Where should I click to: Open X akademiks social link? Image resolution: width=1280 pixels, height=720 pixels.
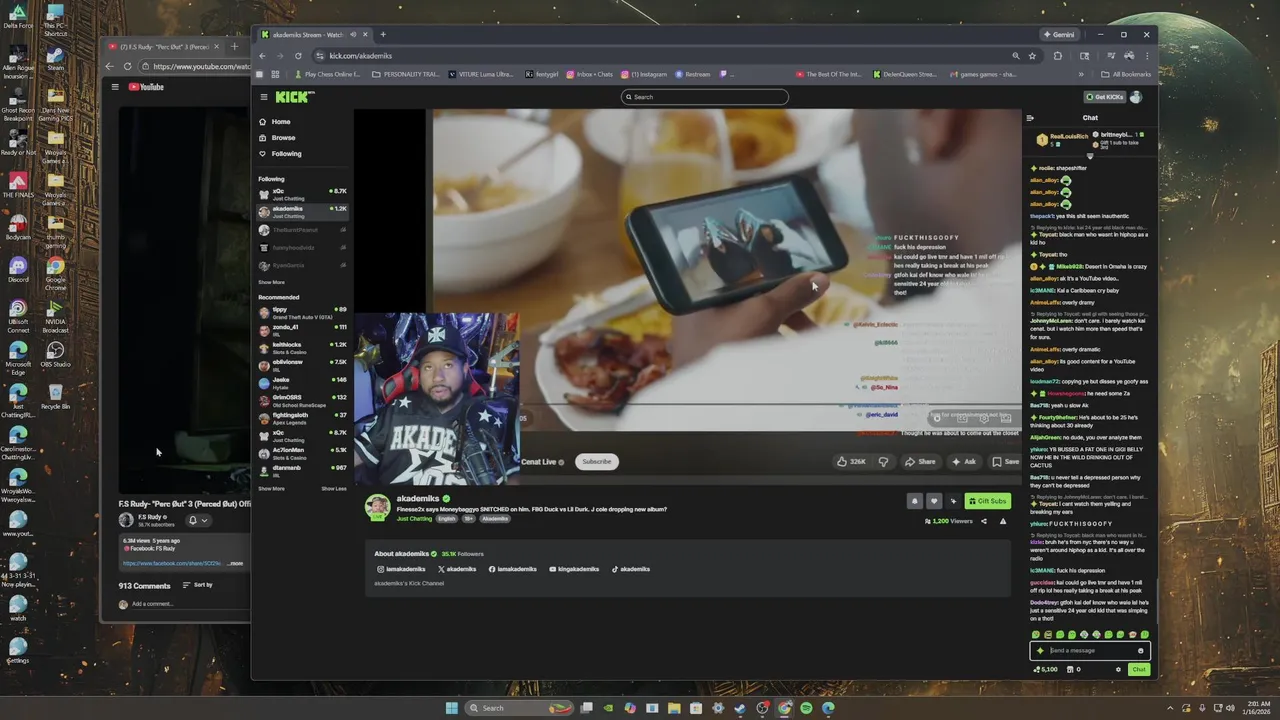(x=457, y=569)
